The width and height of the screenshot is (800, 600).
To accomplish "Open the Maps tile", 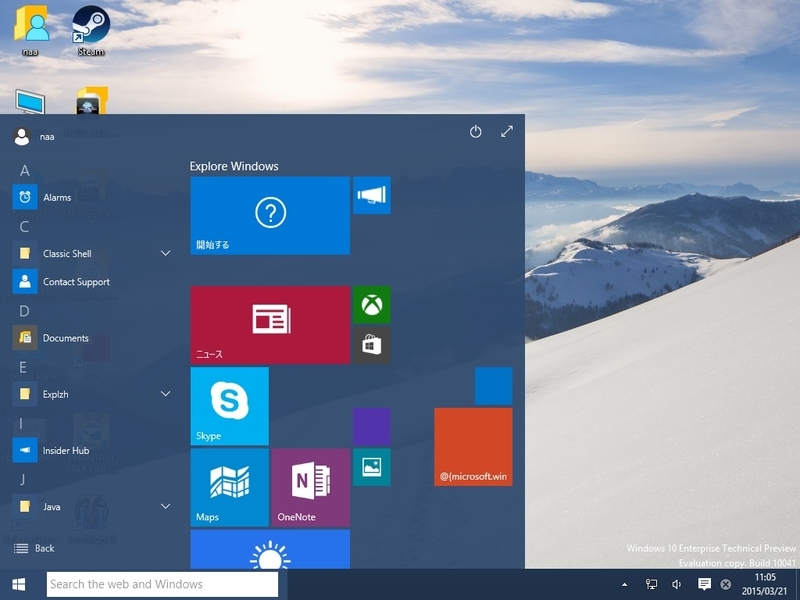I will point(230,487).
